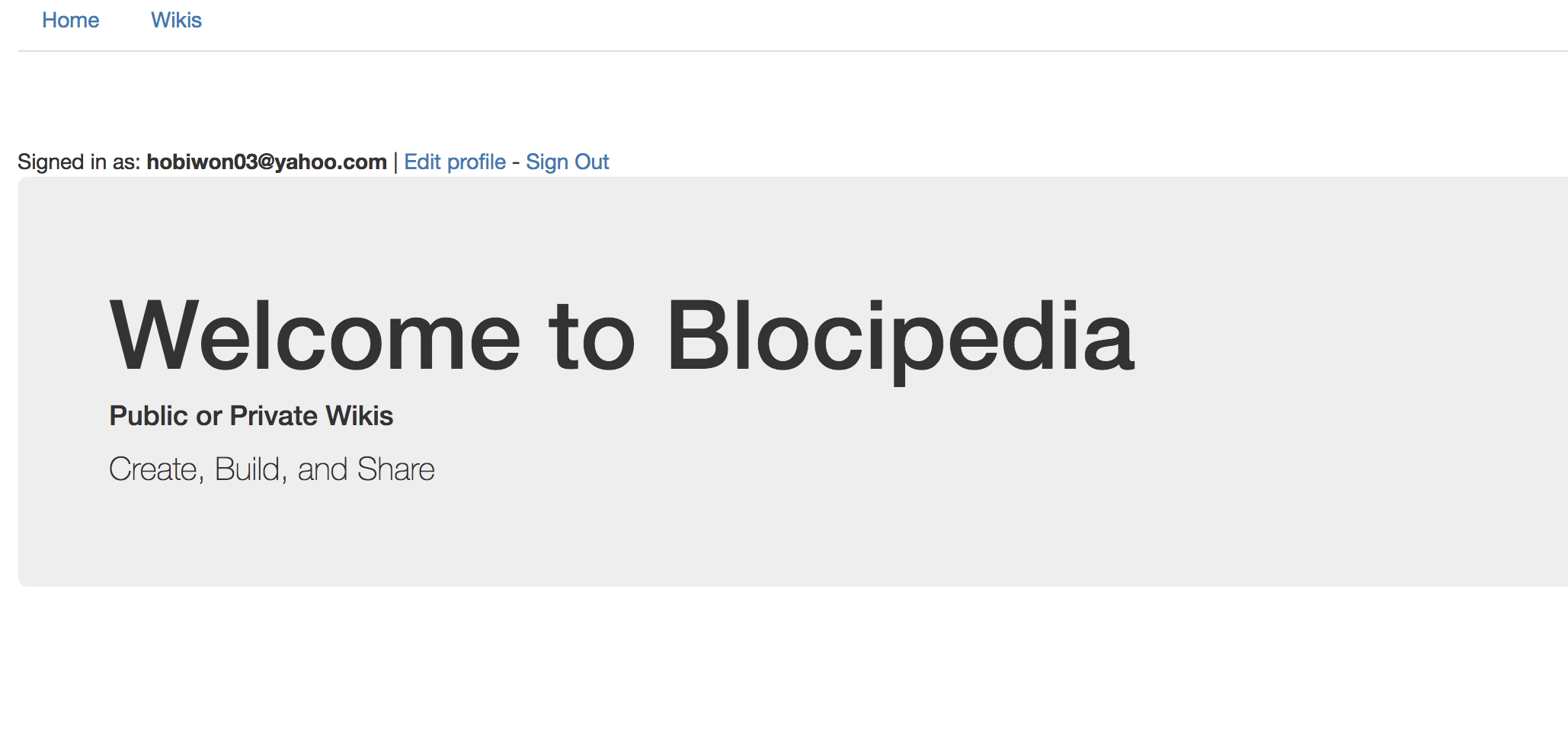Click the word Wikis in the subheading

coord(360,416)
